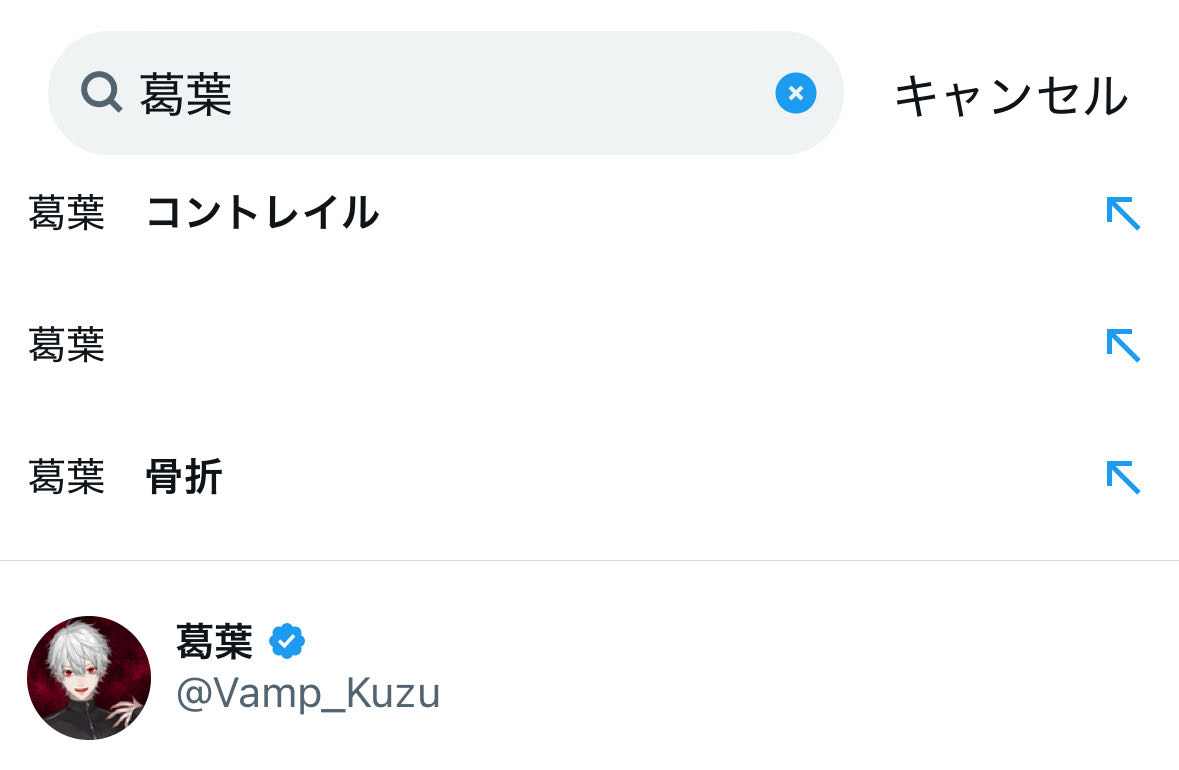Image resolution: width=1179 pixels, height=770 pixels.
Task: Fill the search with the コントレイル suggestion arrow
Action: (x=1122, y=213)
